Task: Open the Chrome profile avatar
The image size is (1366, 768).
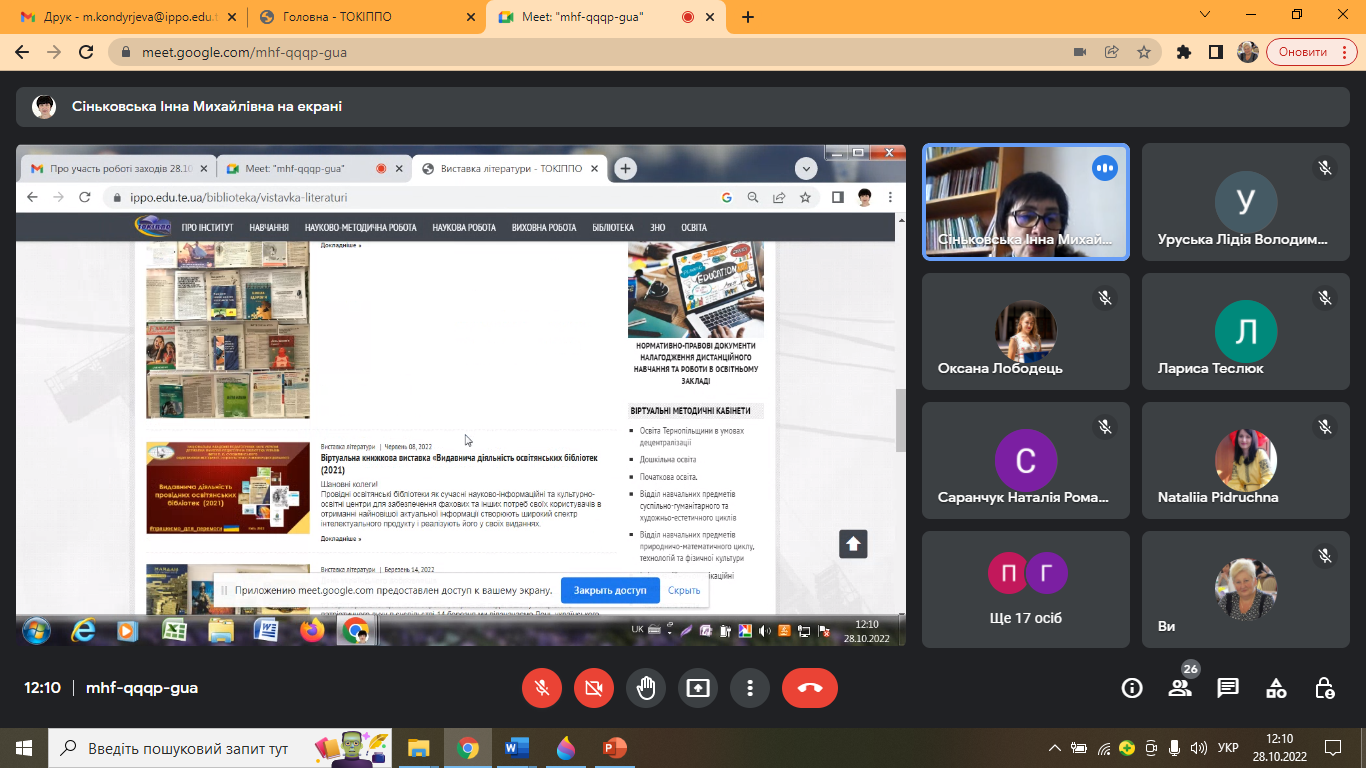Action: pos(1247,52)
